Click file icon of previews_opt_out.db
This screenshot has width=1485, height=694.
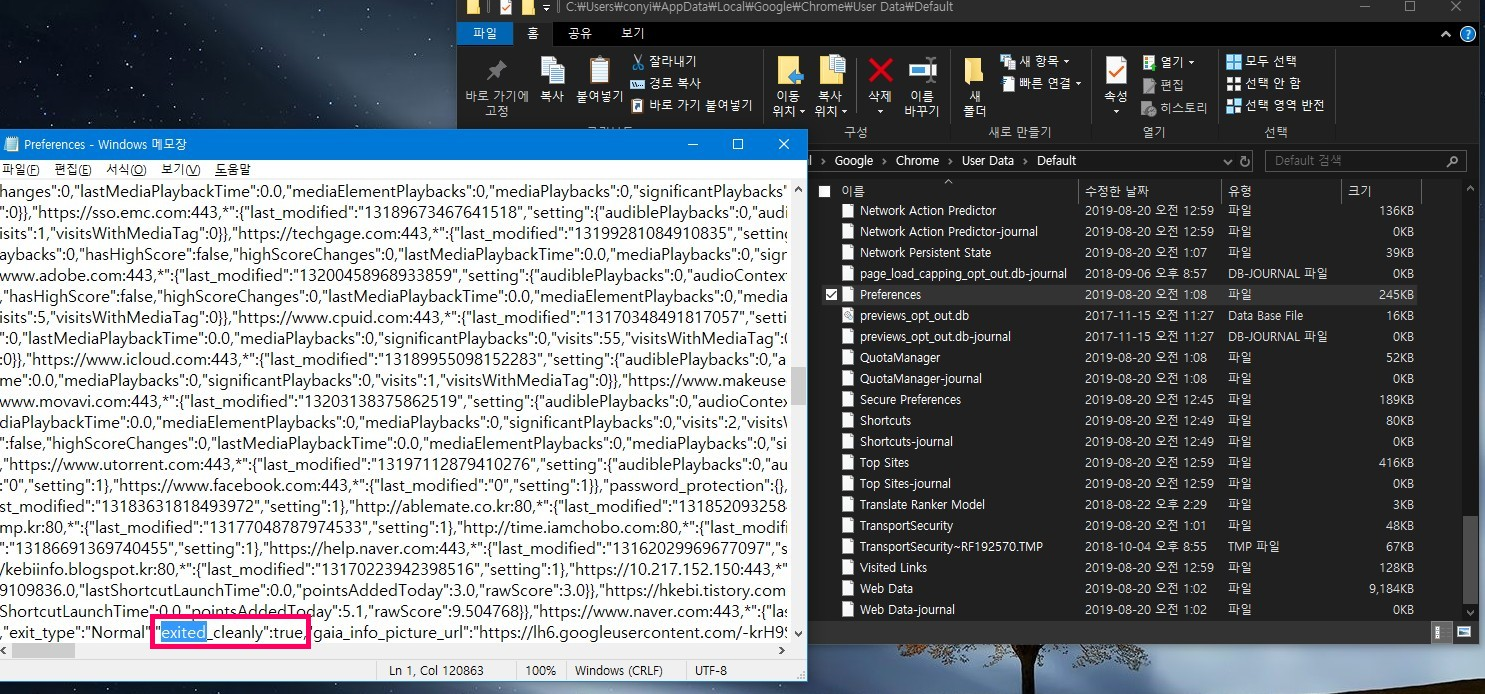849,315
